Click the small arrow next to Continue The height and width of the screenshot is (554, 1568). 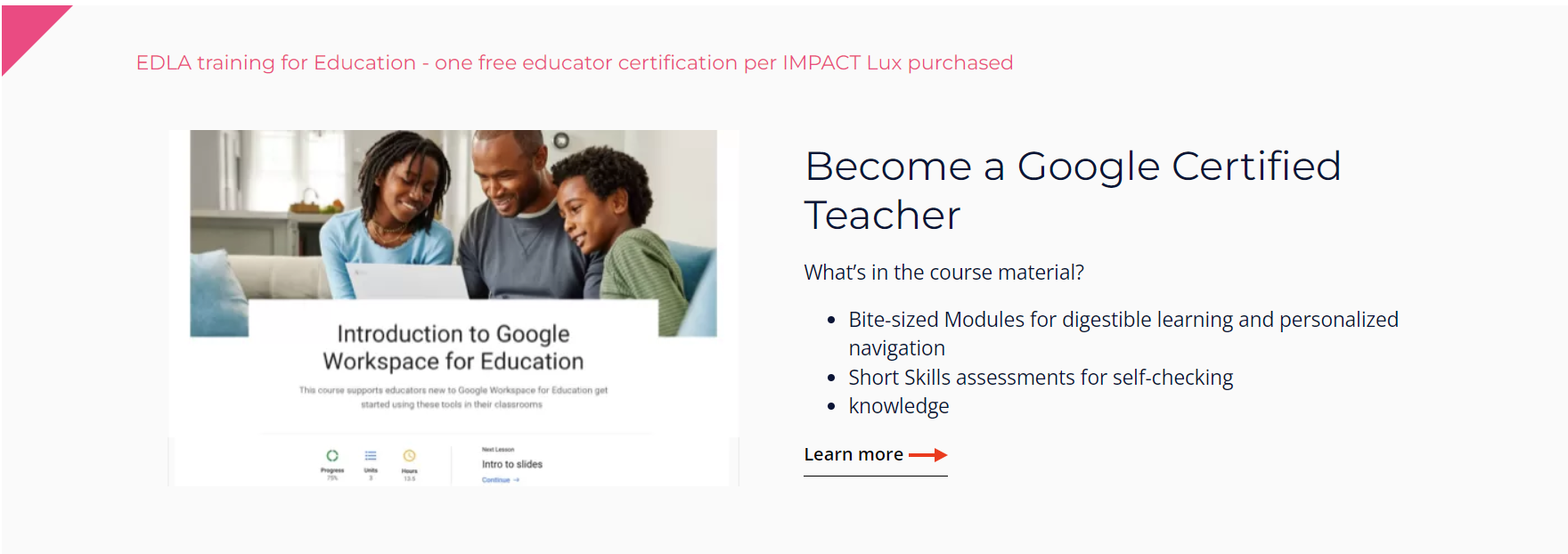pos(517,480)
